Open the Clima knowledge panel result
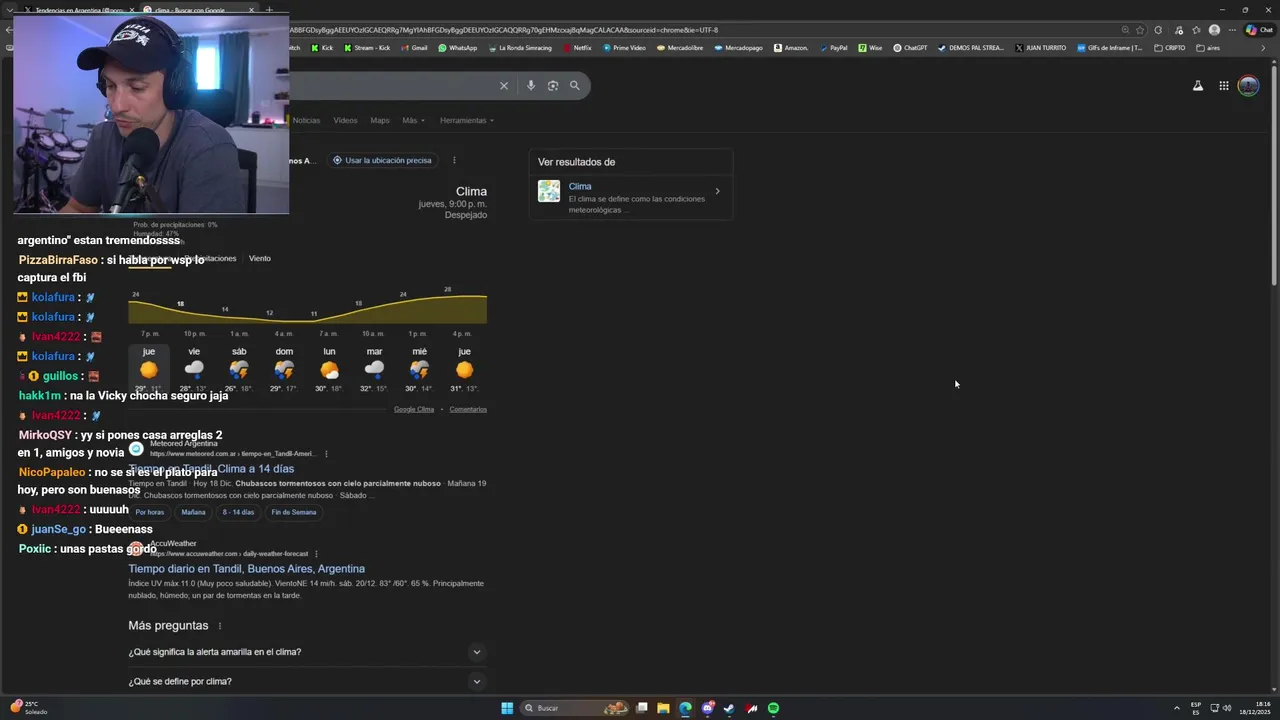 pos(631,196)
